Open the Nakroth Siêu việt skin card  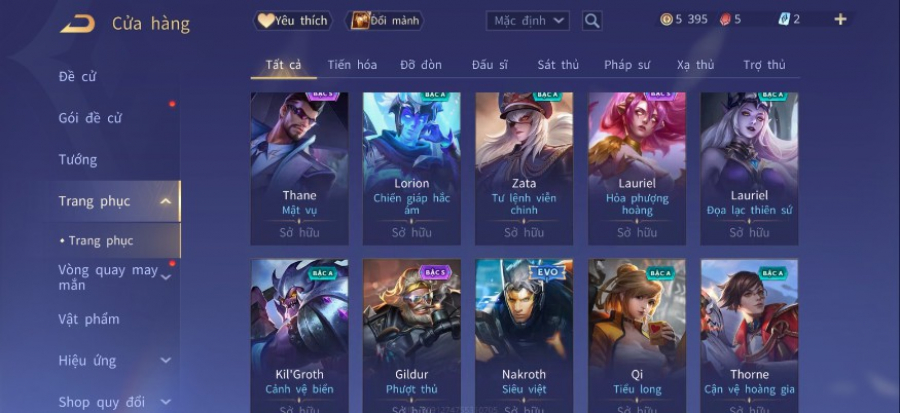pos(524,336)
